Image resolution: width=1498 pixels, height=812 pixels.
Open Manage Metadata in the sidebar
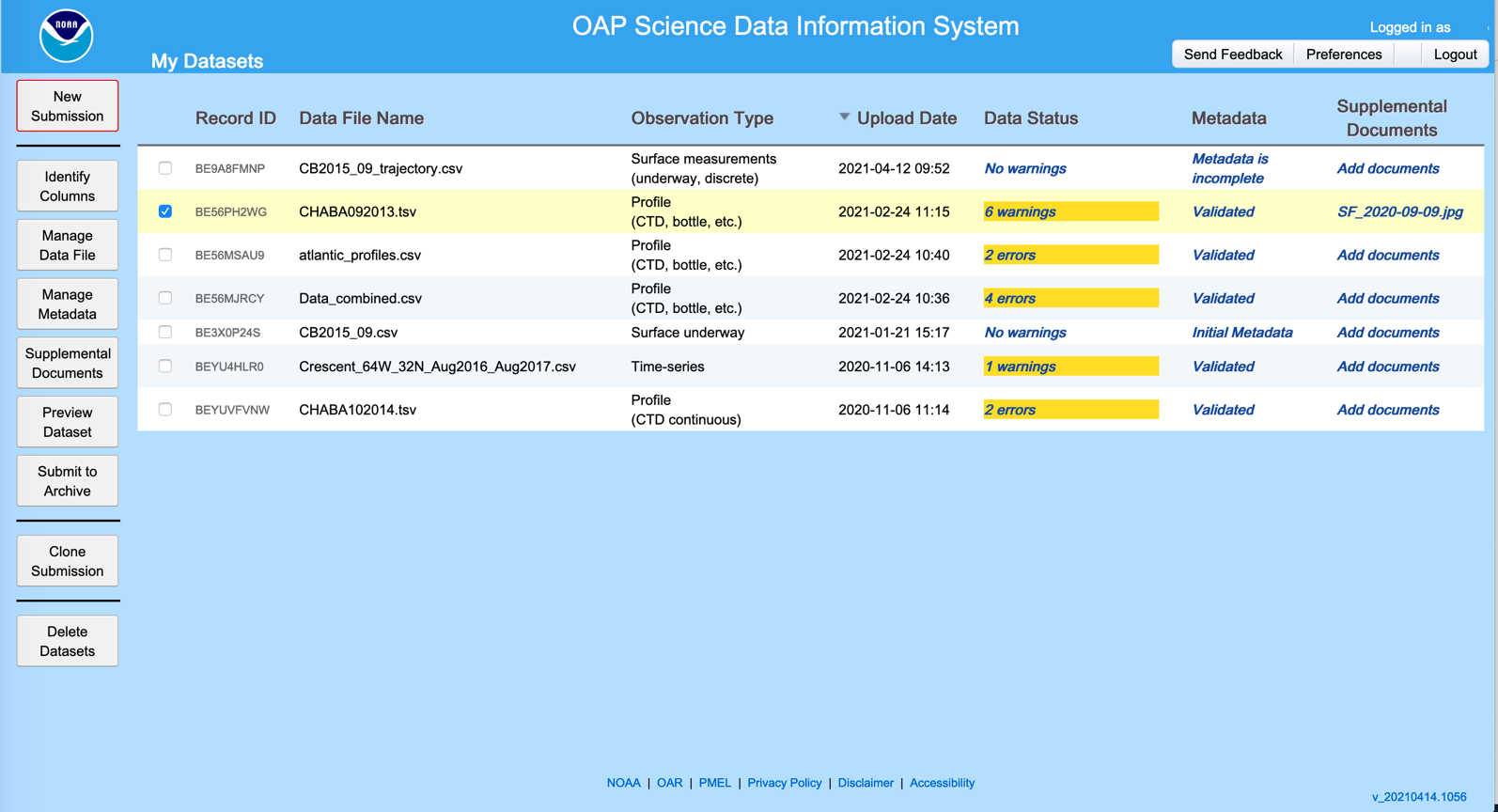[x=68, y=304]
